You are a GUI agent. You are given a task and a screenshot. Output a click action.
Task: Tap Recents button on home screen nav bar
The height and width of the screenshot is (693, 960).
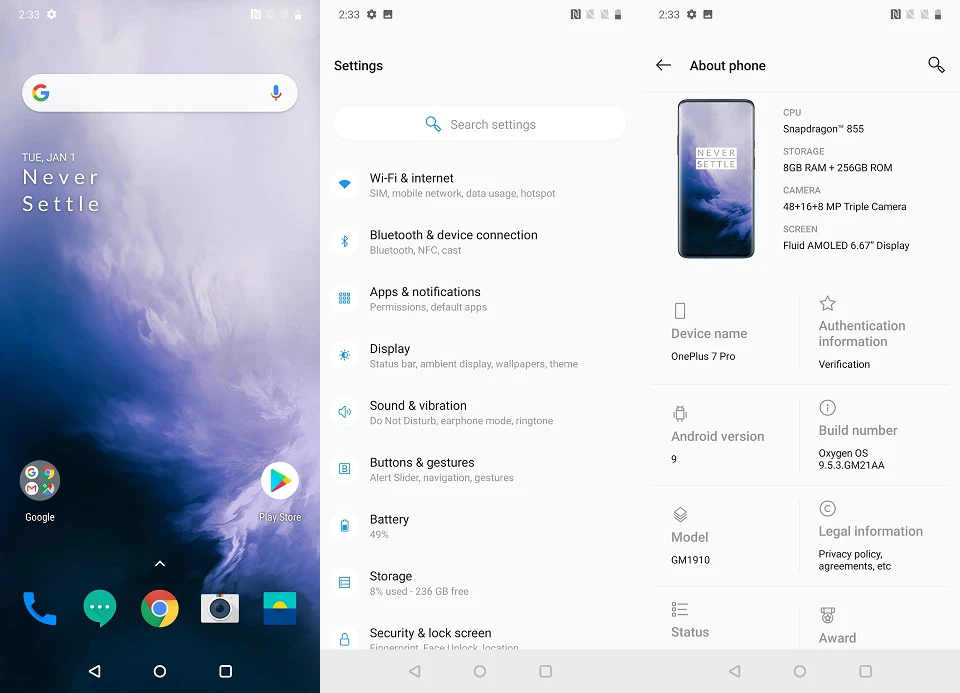coord(225,671)
